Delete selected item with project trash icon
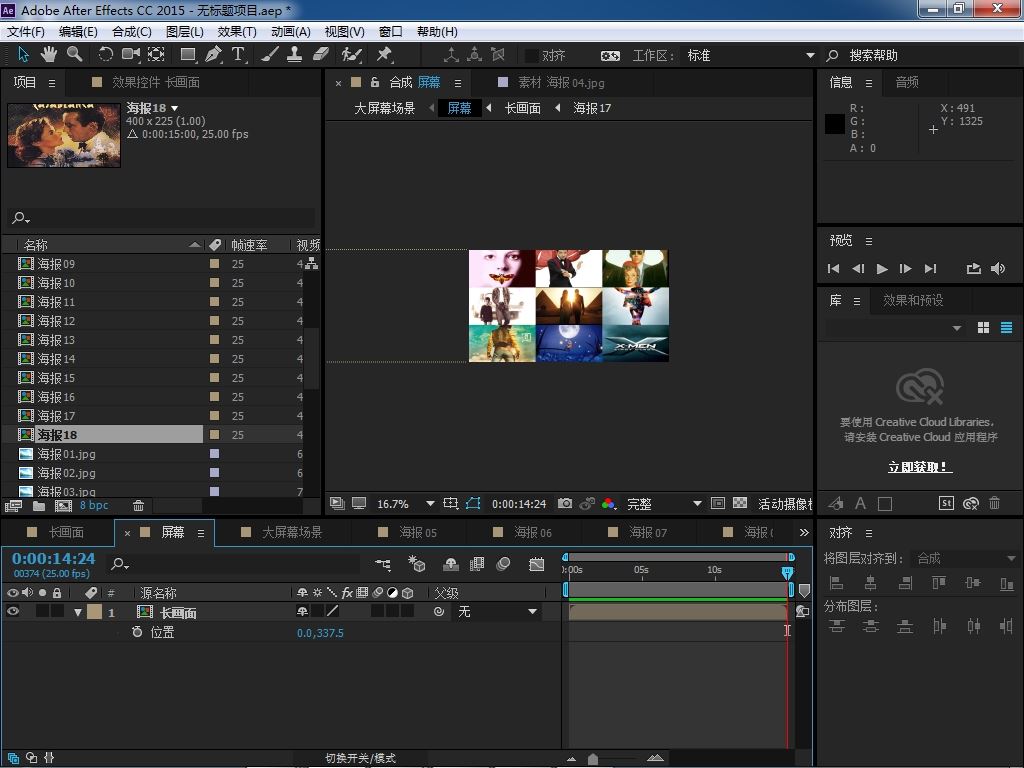 pyautogui.click(x=139, y=506)
